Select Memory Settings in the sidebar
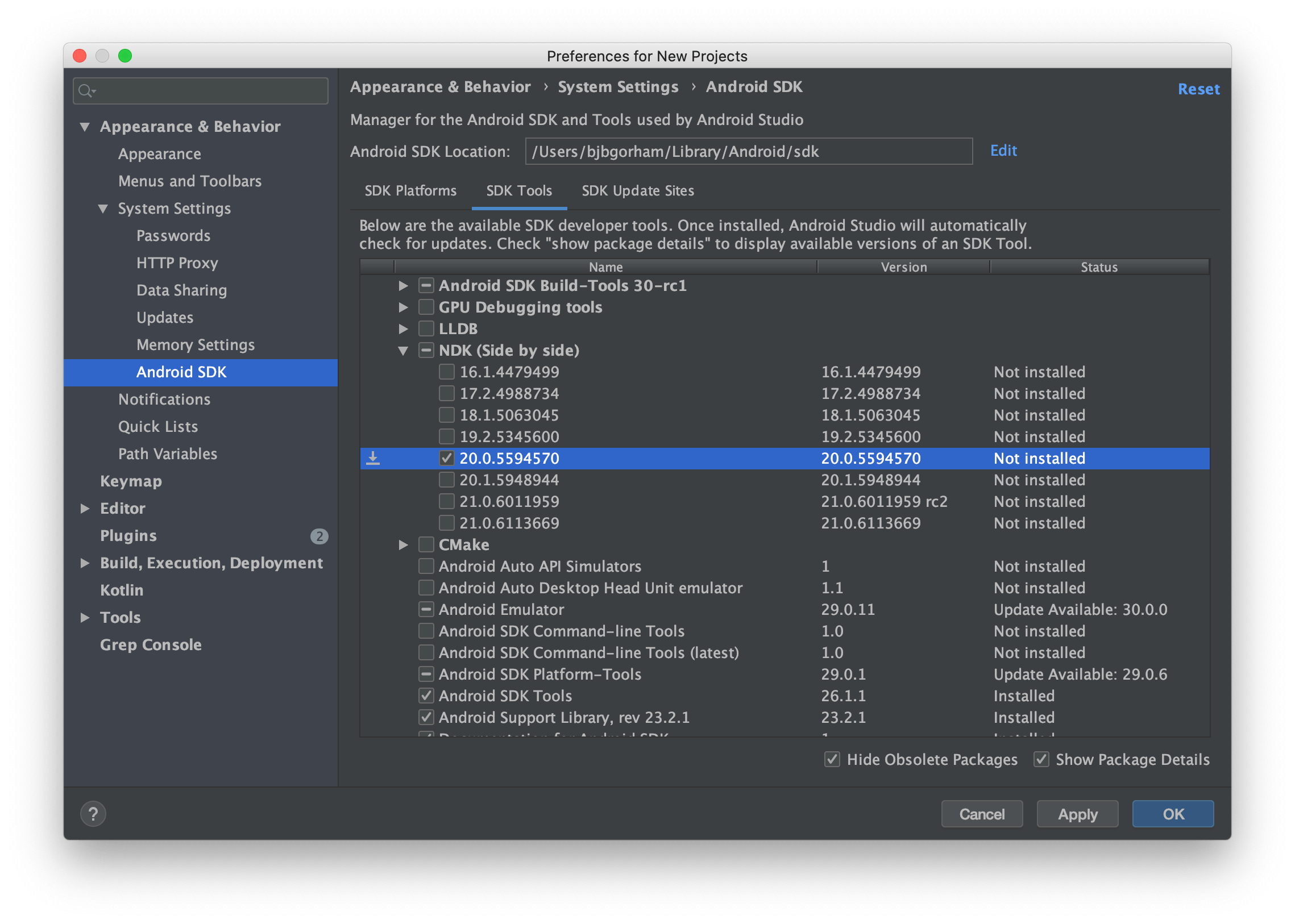The image size is (1295, 924). [195, 345]
